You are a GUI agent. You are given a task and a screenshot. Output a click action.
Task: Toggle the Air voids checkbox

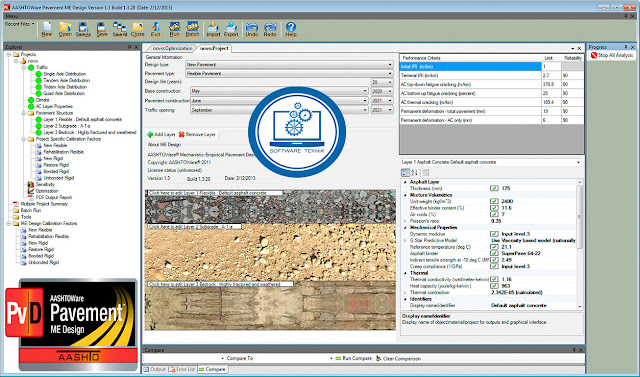(x=494, y=214)
